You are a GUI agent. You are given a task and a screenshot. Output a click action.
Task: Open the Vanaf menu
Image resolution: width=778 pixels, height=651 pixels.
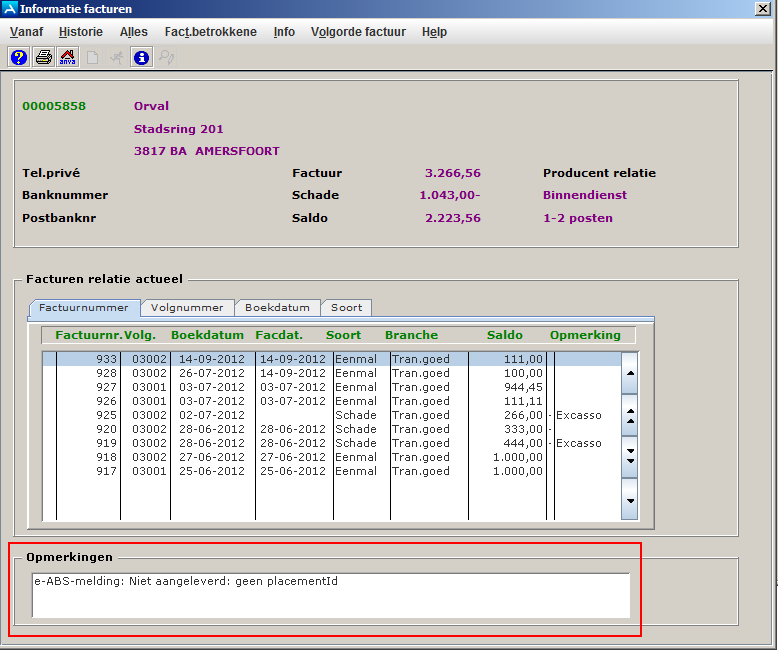coord(26,32)
